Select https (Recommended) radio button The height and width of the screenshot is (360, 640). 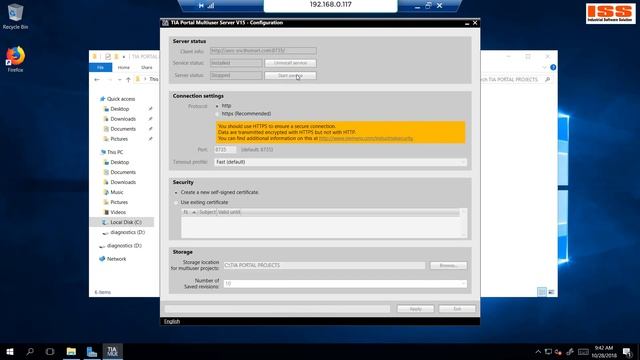coord(217,114)
